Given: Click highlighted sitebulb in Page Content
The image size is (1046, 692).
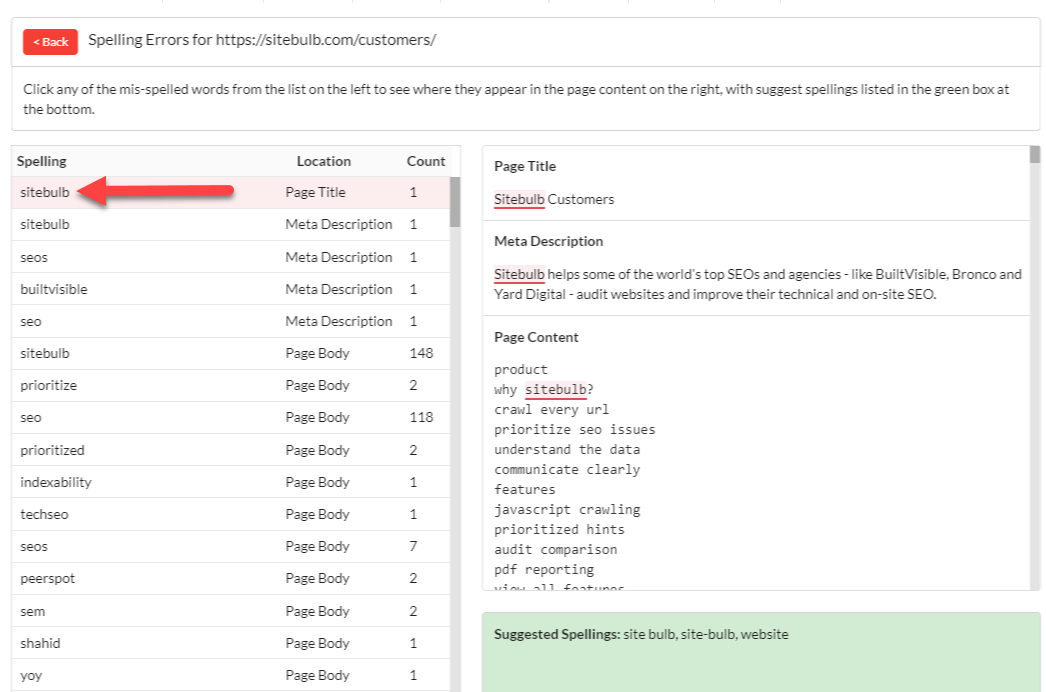Looking at the screenshot, I should click(x=556, y=389).
